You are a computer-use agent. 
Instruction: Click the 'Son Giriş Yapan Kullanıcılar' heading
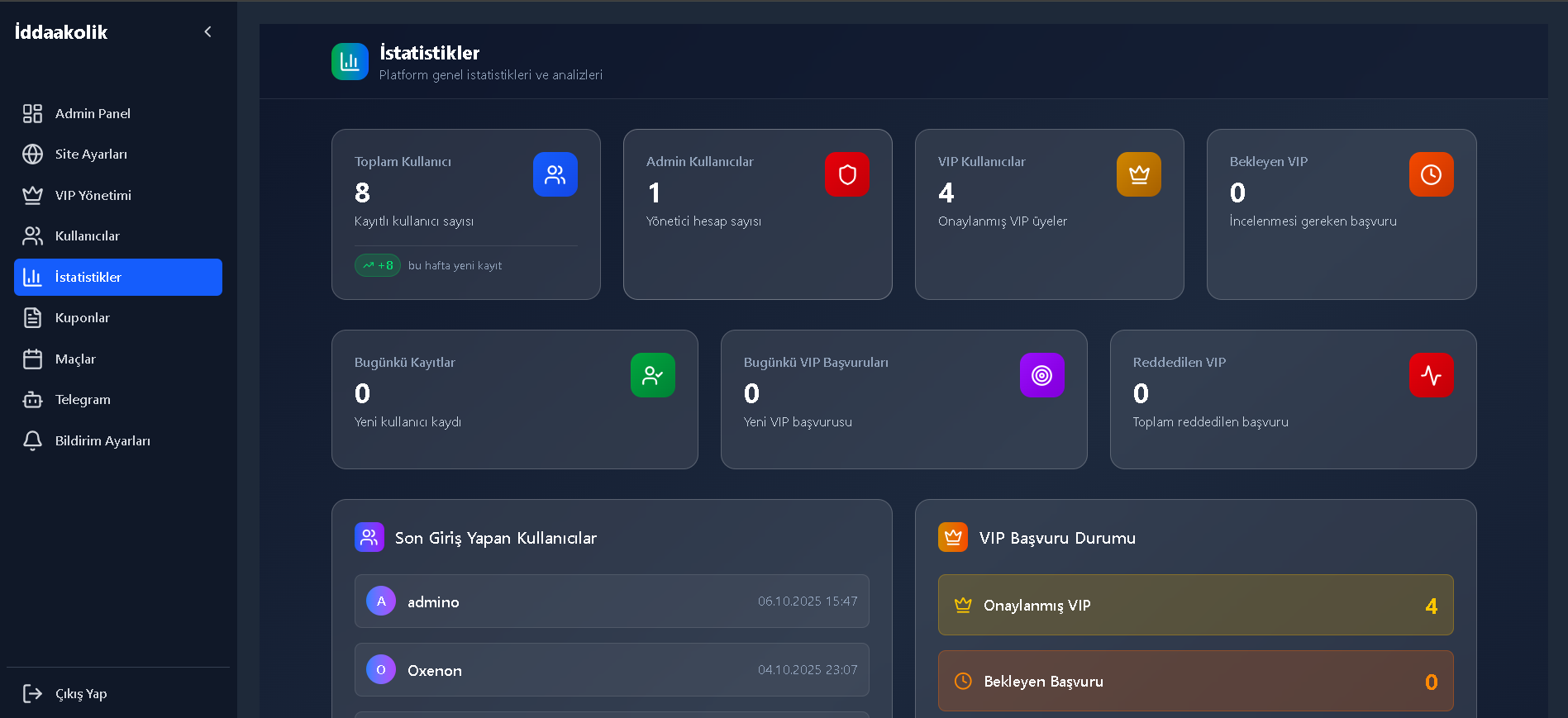pos(496,538)
